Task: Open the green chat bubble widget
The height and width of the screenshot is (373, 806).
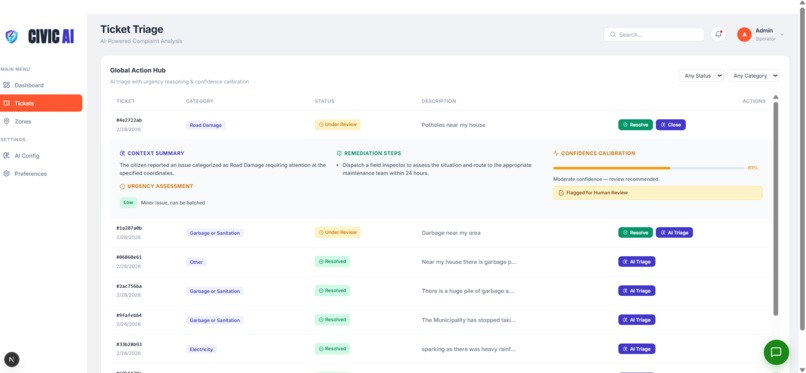Action: 776,352
